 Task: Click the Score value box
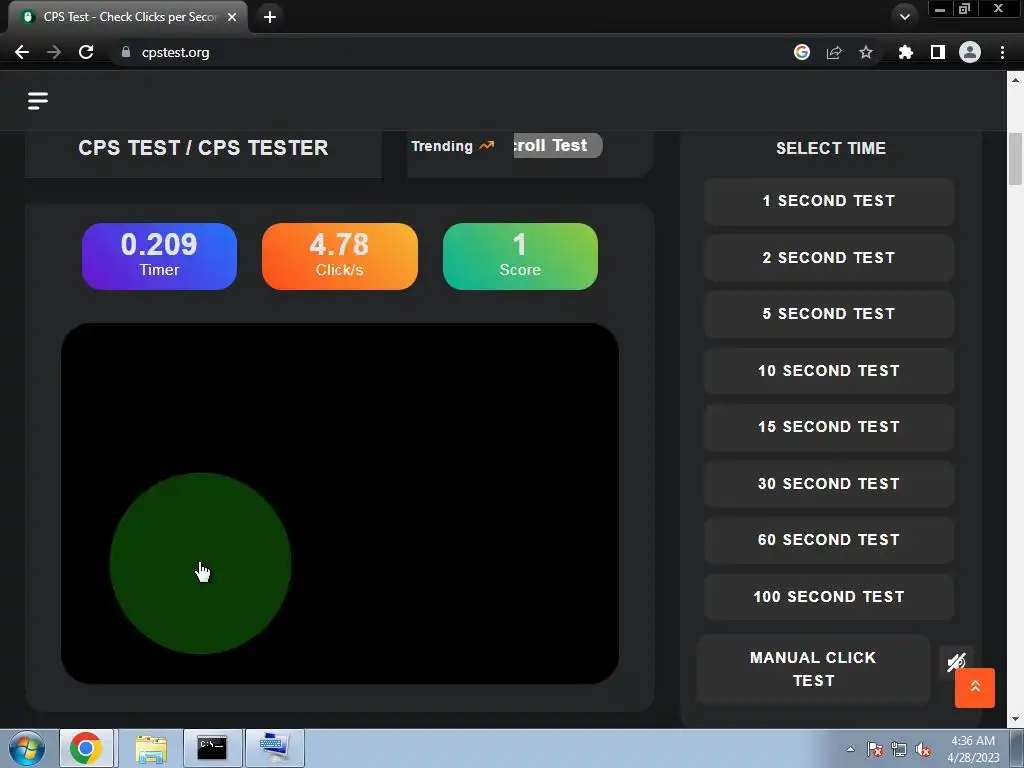[520, 256]
